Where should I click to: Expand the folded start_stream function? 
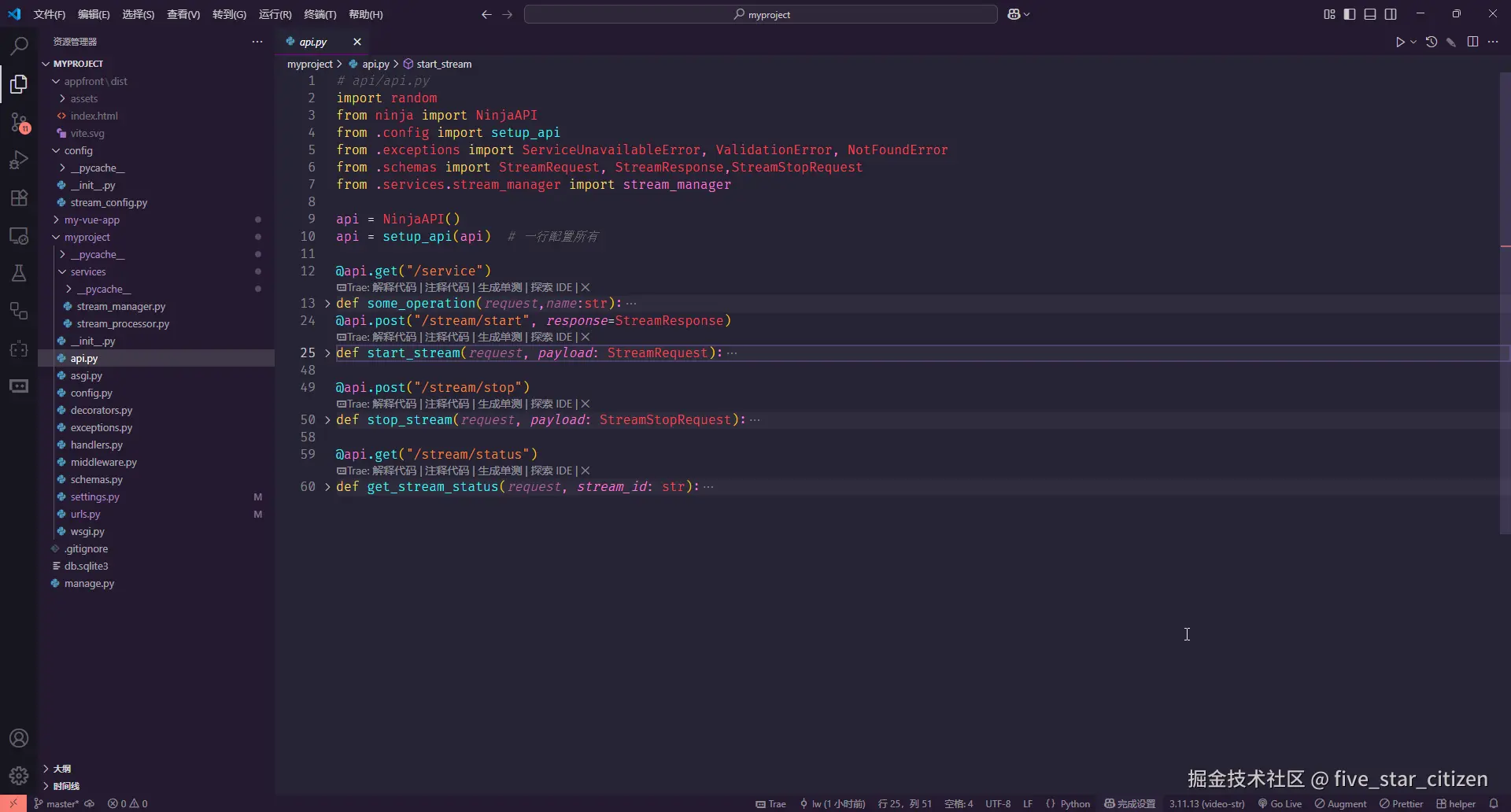[x=327, y=353]
